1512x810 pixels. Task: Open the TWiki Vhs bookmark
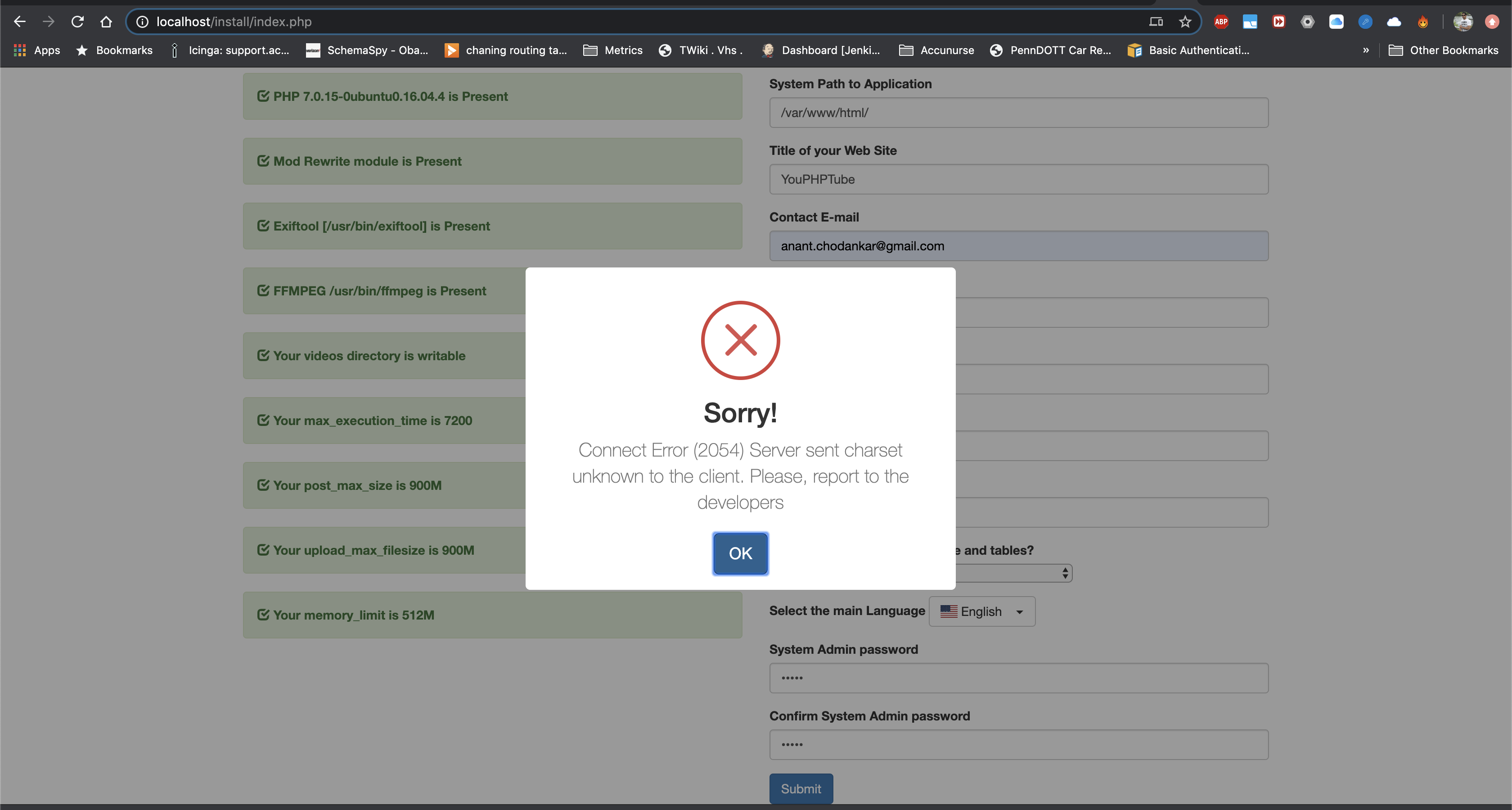(x=701, y=50)
